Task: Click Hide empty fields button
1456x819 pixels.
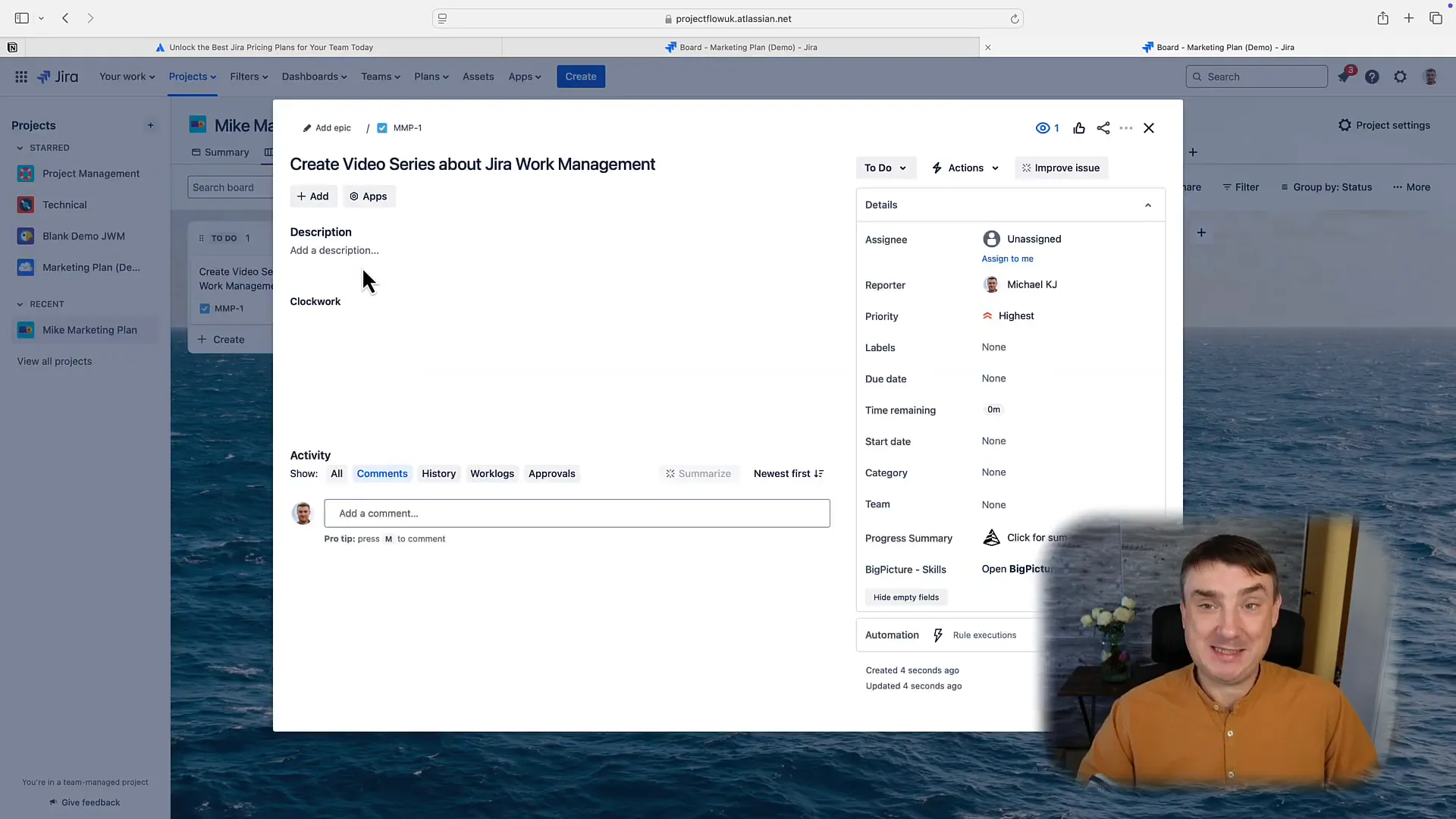Action: click(905, 598)
